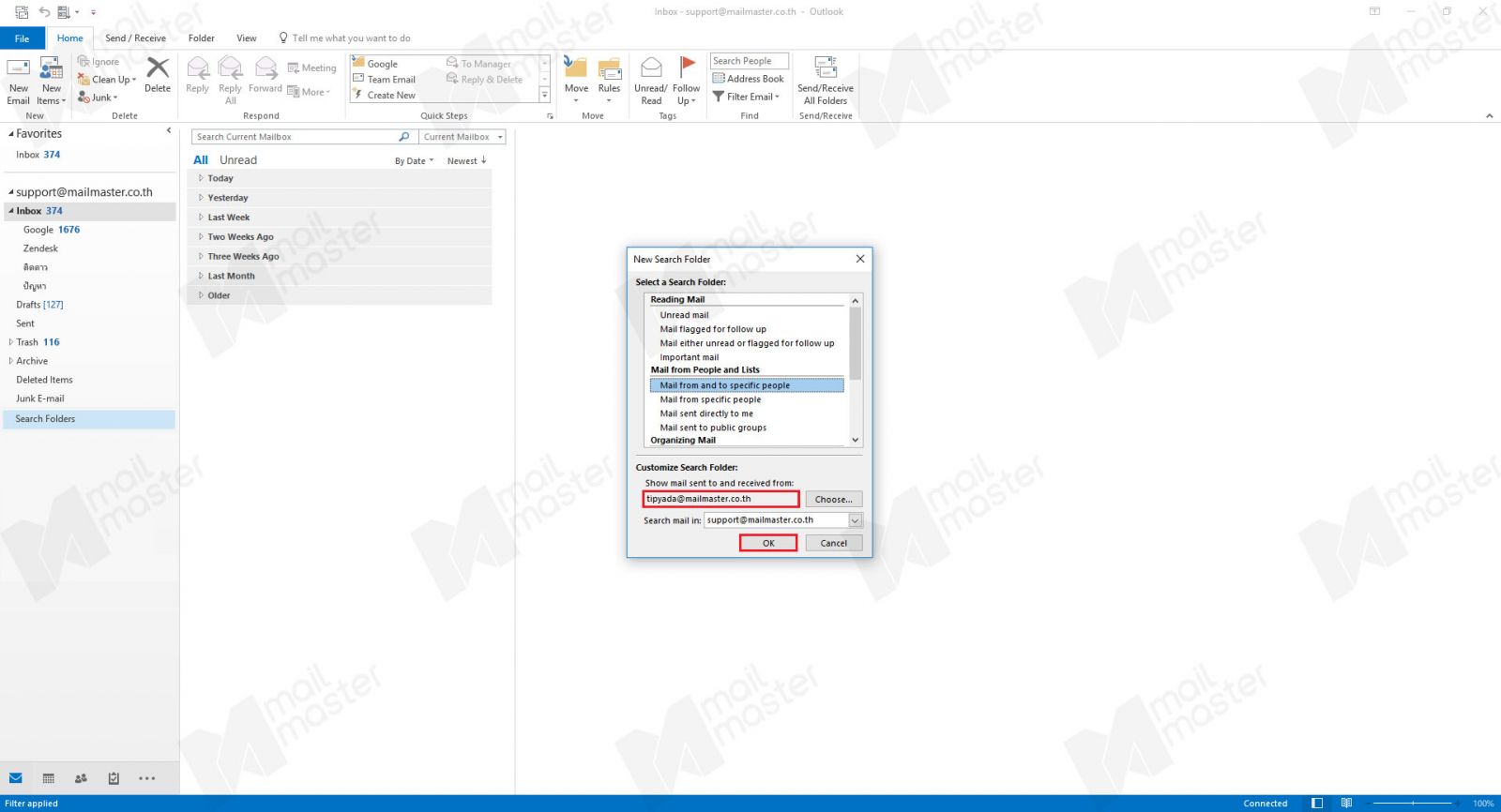The image size is (1501, 812).
Task: Select the Team Email quick step
Action: click(x=384, y=80)
